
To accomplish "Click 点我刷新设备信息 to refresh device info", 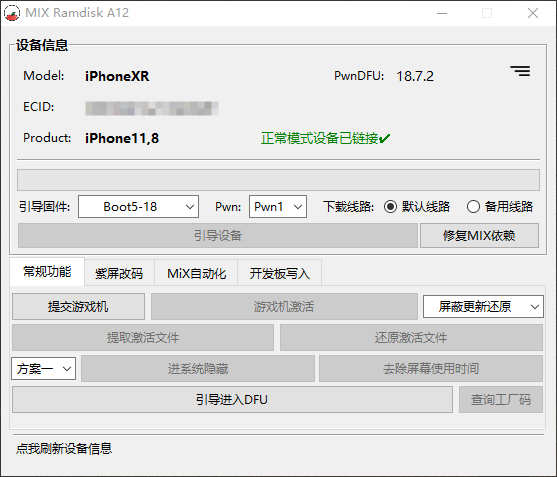I will click(64, 449).
